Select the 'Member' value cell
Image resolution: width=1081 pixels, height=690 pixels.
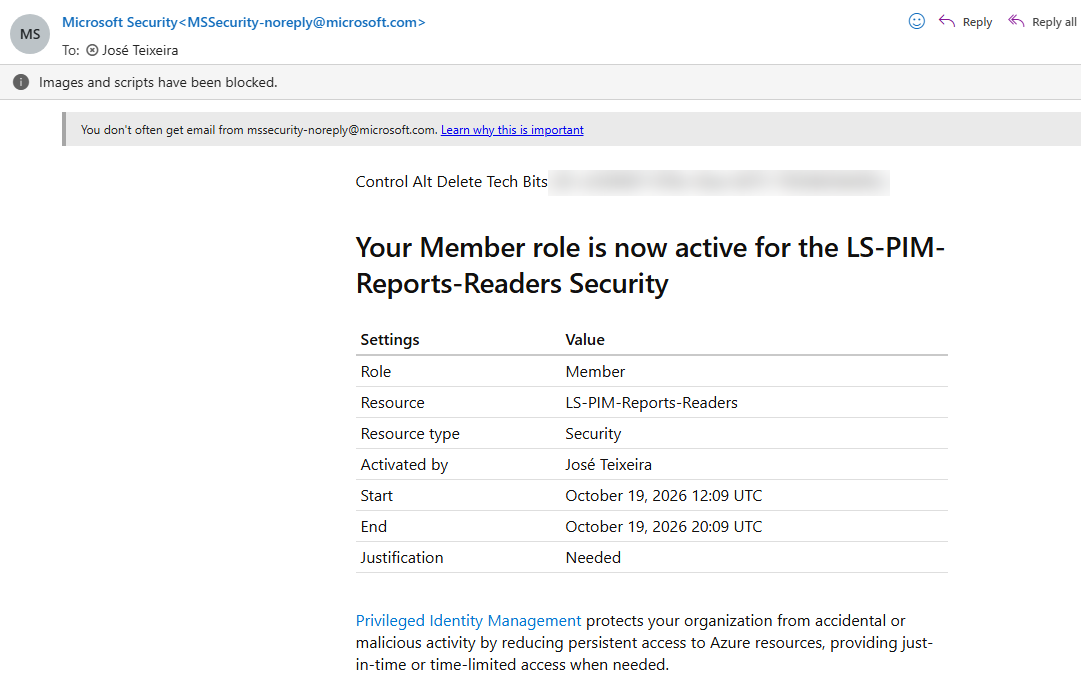tap(595, 372)
